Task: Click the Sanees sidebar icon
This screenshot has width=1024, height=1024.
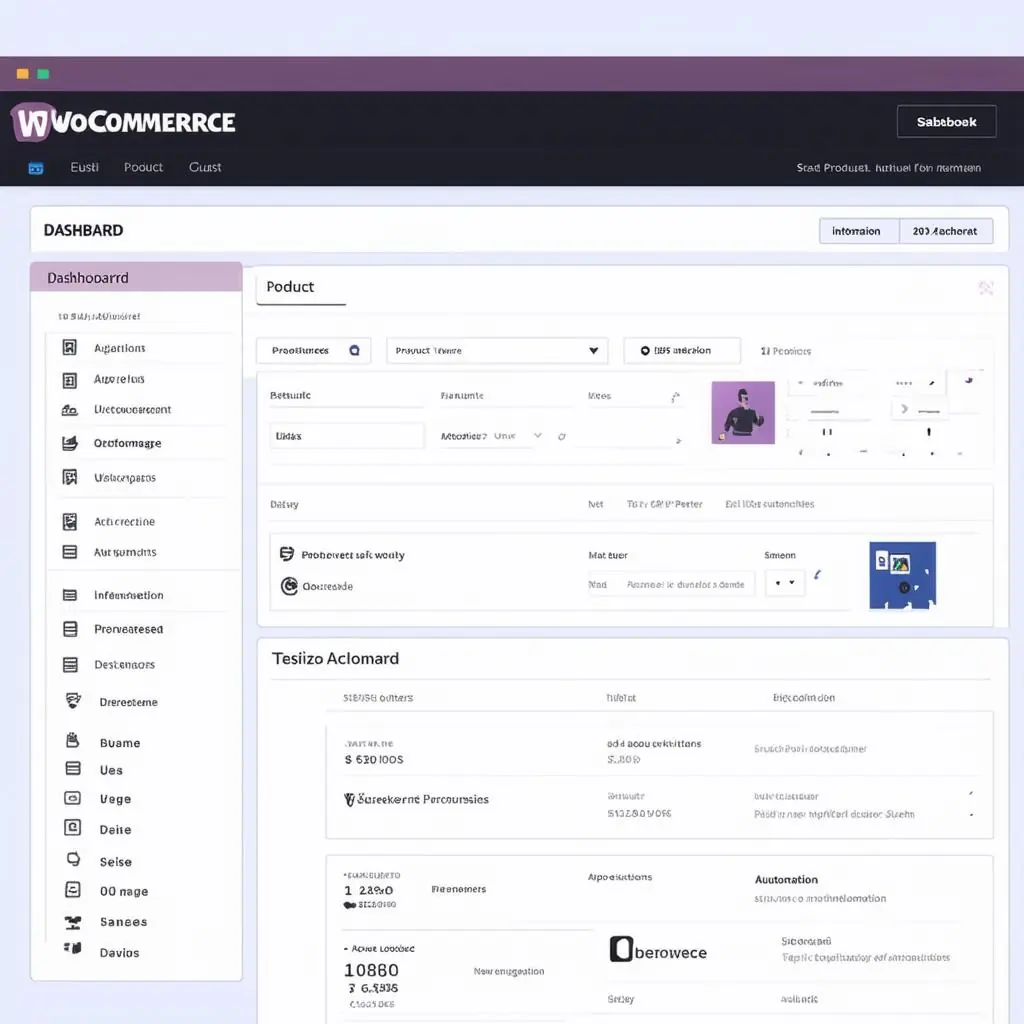Action: tap(73, 922)
